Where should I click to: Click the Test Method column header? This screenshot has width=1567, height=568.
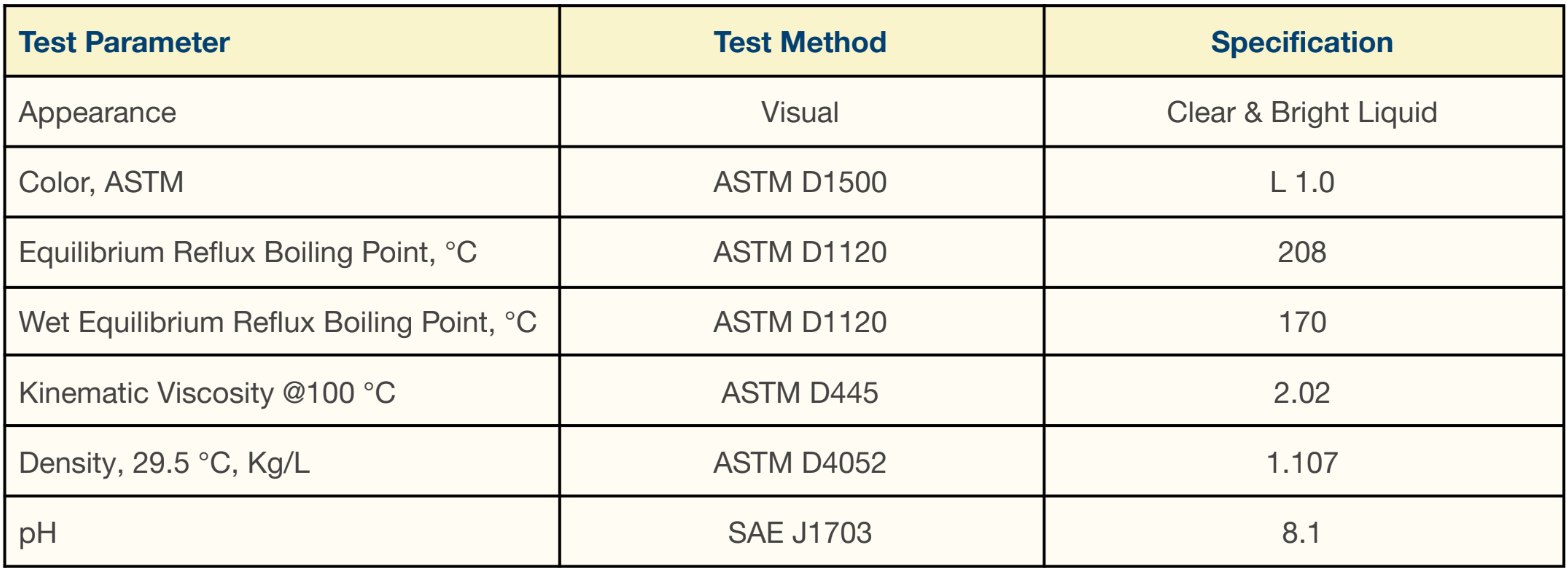(800, 43)
